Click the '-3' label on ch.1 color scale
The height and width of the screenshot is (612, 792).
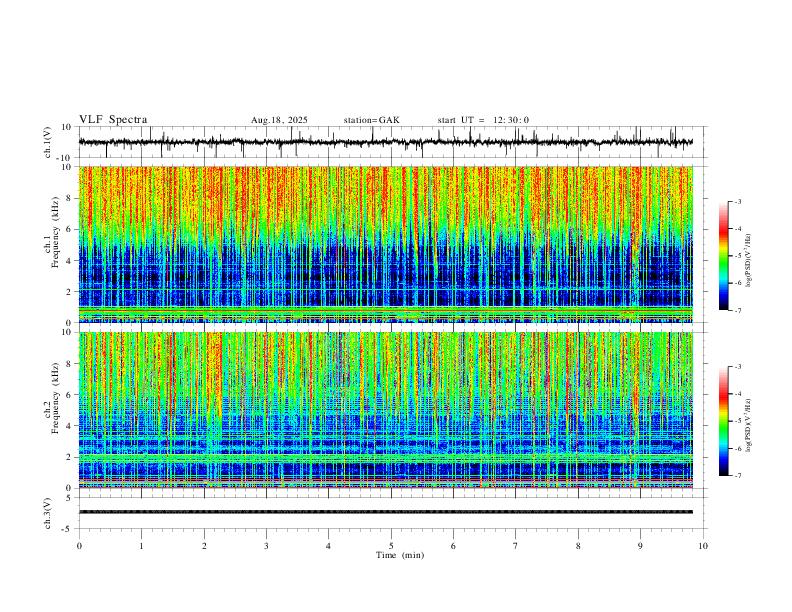738,201
